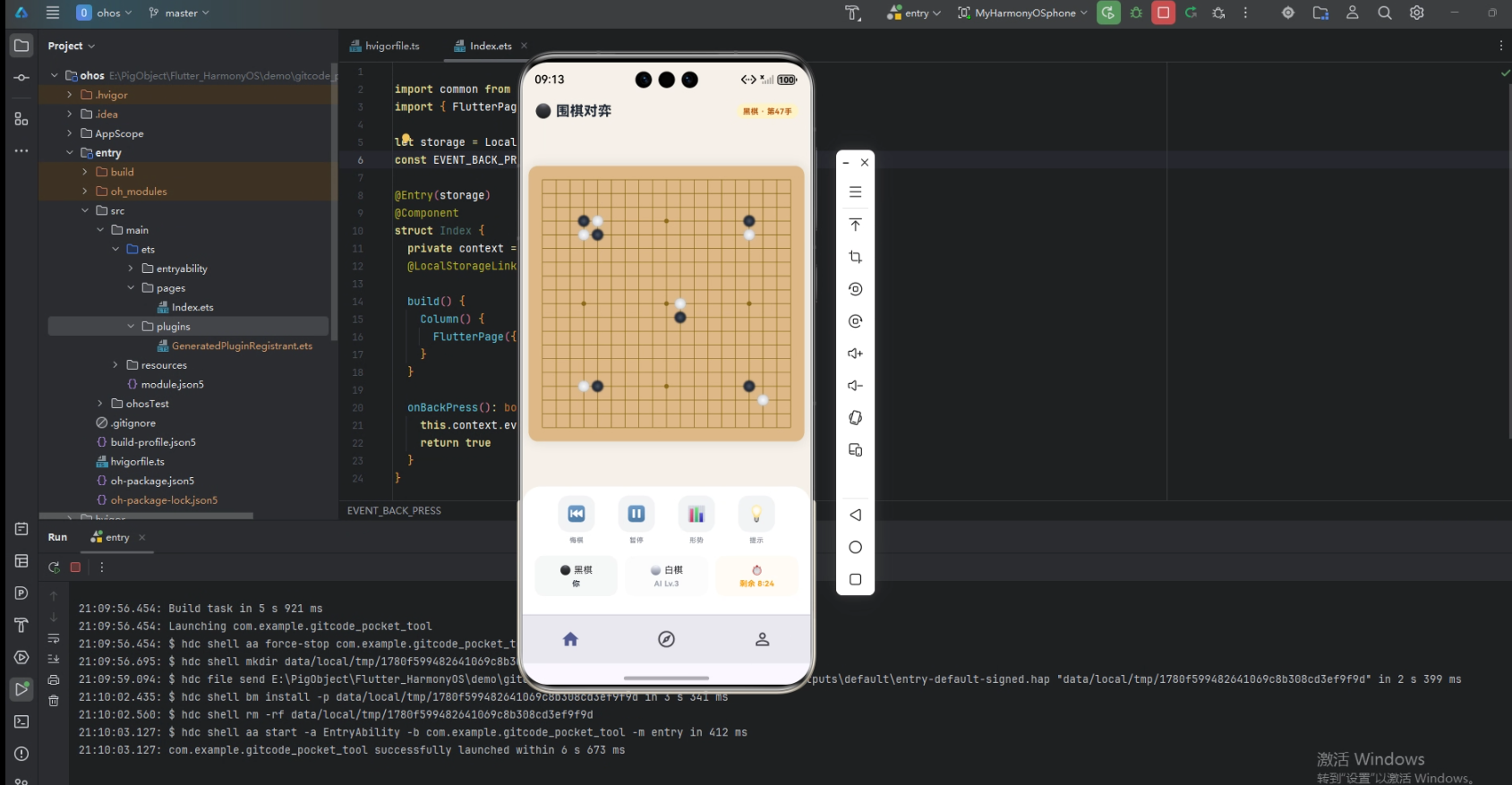This screenshot has height=785, width=1512.
Task: Rerun entry from Run panel toolbar
Action: point(54,567)
